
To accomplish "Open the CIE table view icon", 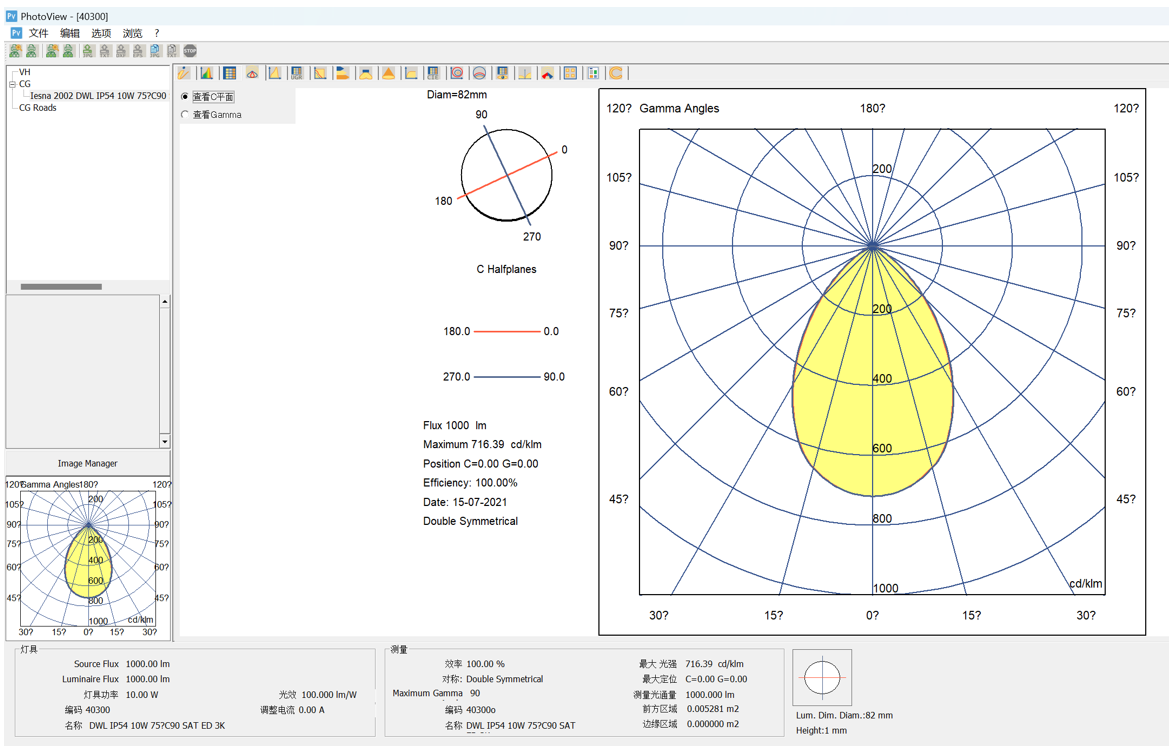I will pyautogui.click(x=433, y=73).
